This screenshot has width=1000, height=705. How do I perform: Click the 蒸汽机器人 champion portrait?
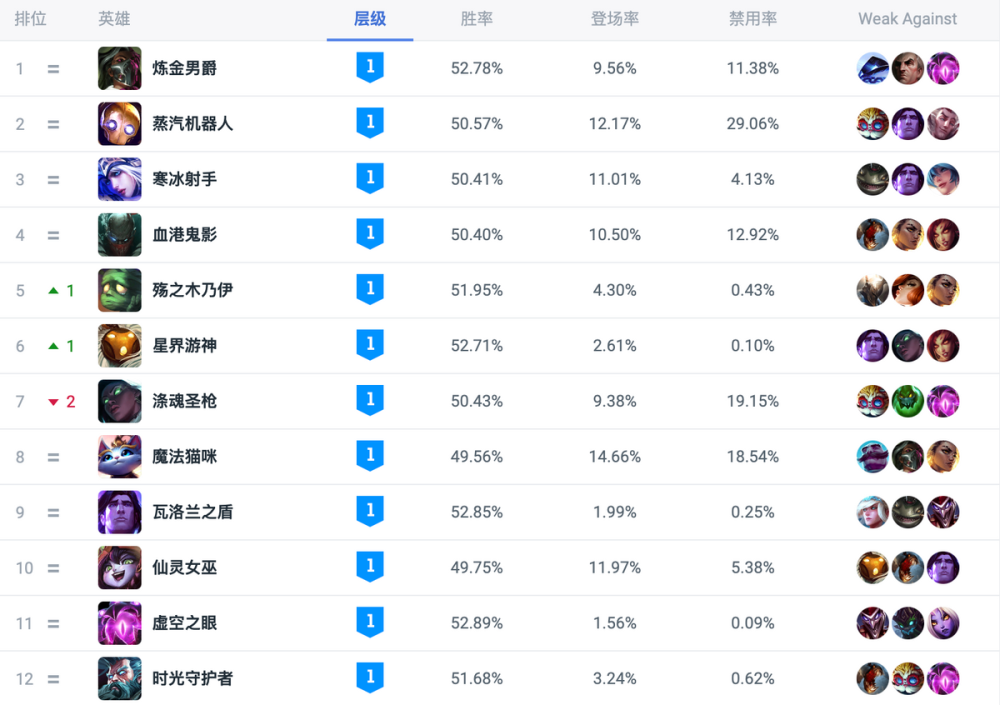click(120, 124)
